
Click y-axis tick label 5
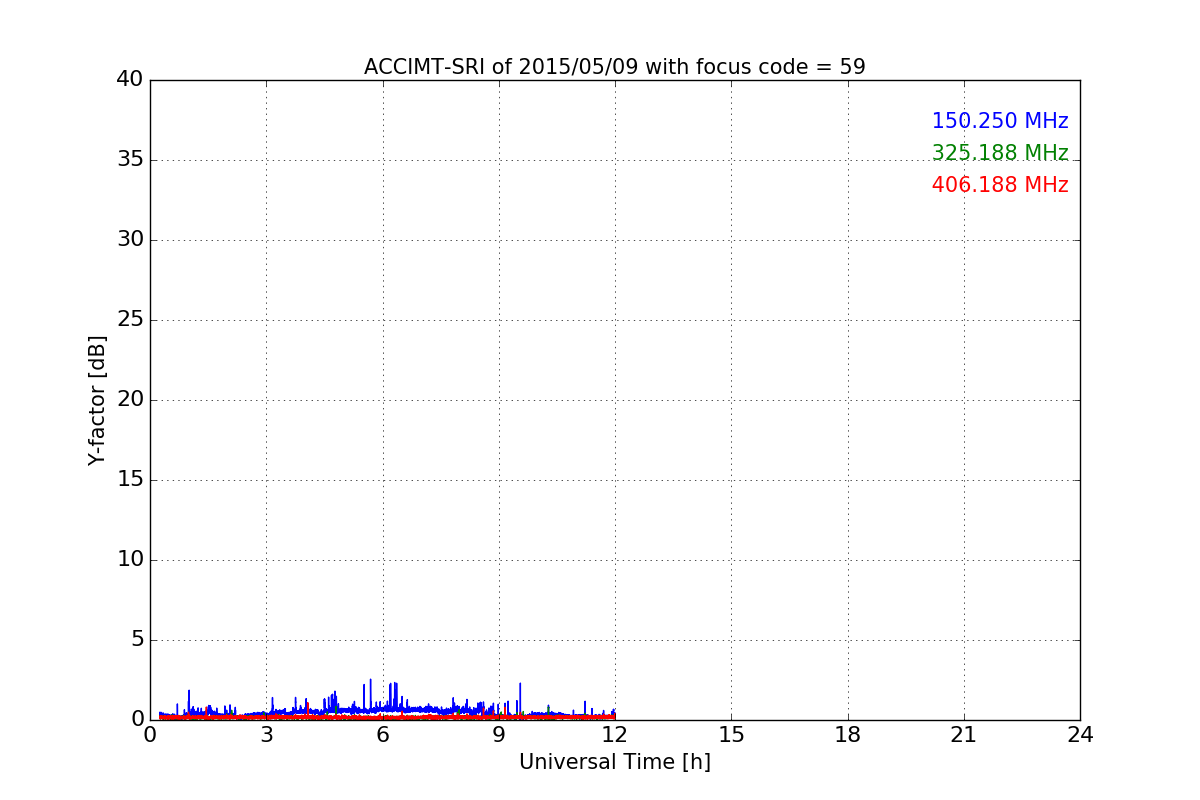137,639
